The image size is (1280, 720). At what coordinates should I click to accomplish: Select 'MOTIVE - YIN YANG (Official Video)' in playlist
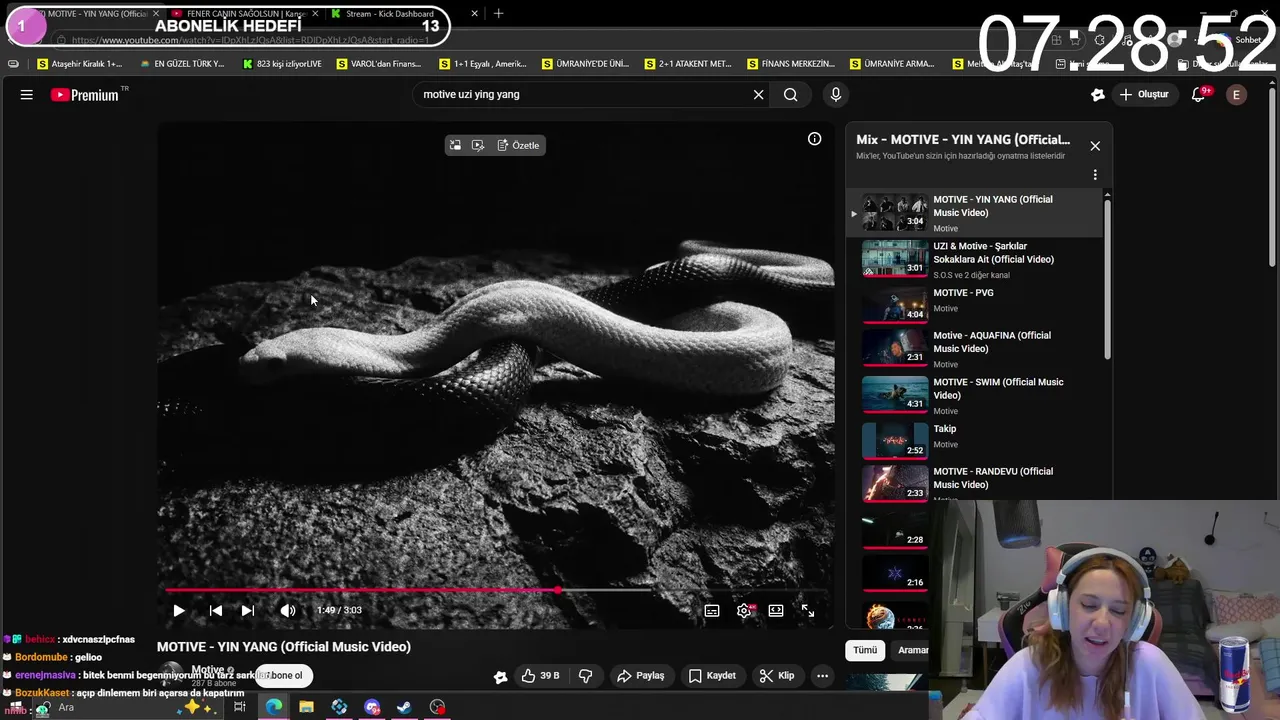[x=975, y=213]
